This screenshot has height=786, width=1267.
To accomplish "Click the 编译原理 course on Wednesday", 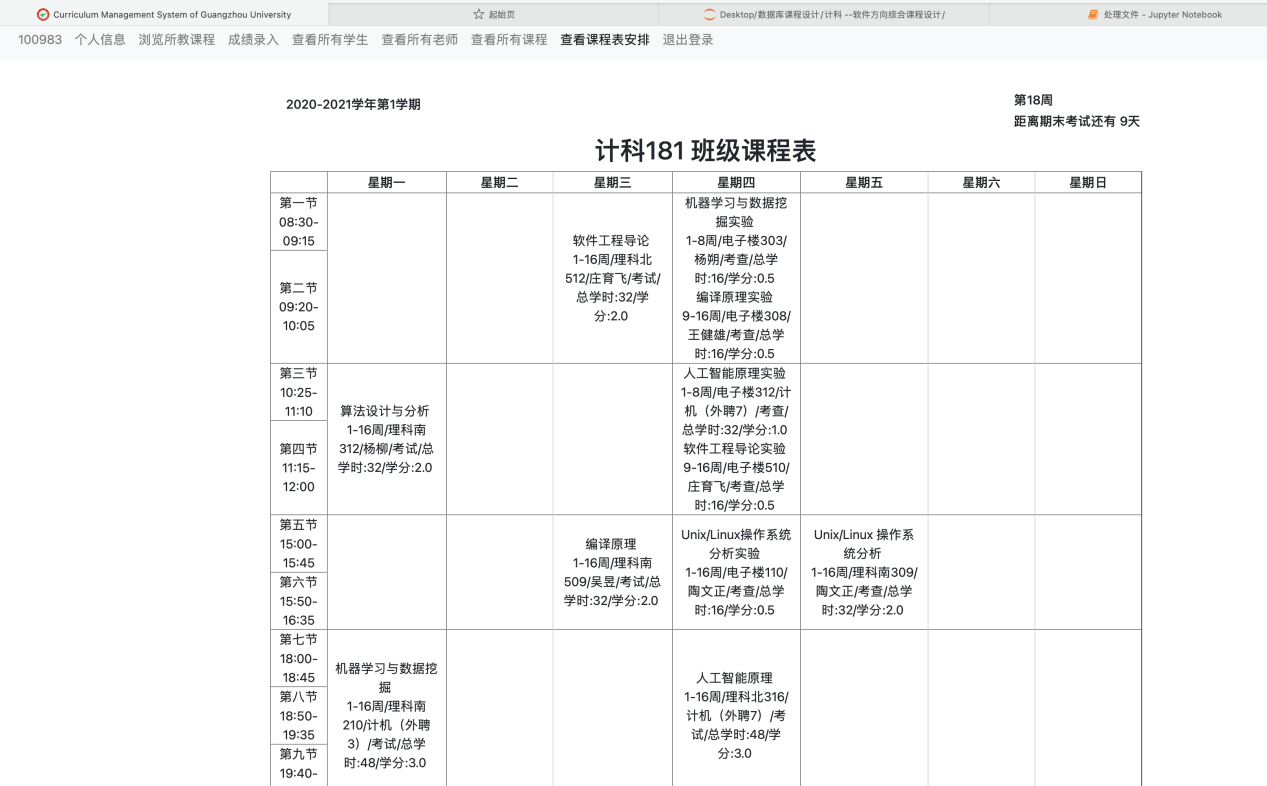I will [x=611, y=572].
